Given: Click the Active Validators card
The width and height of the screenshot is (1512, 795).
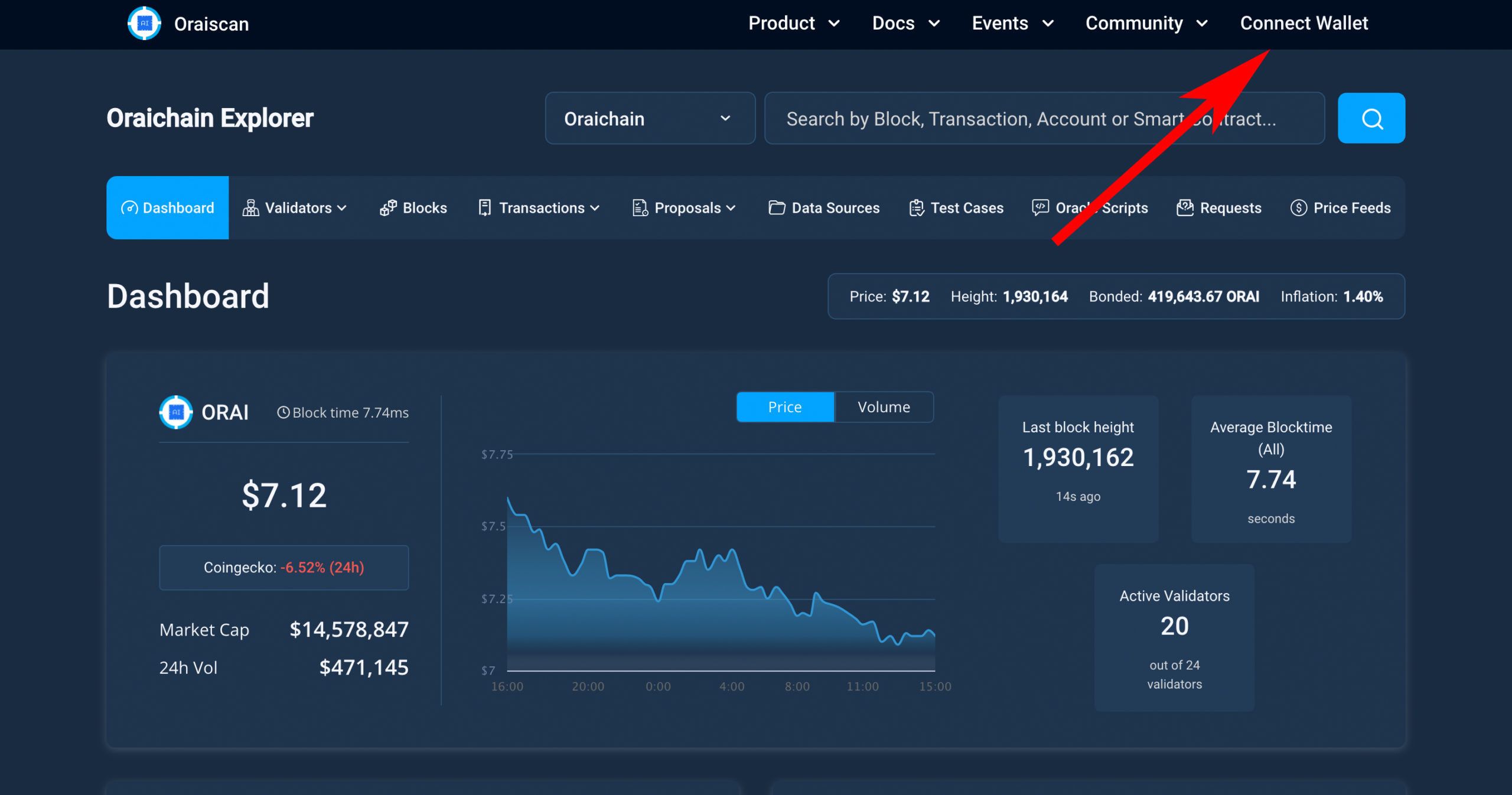Looking at the screenshot, I should coord(1174,638).
